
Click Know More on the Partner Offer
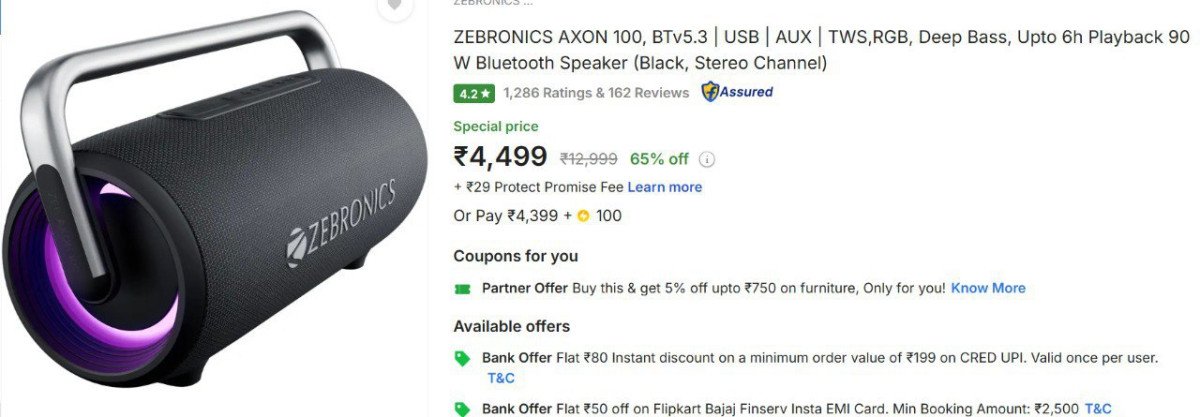(x=988, y=288)
